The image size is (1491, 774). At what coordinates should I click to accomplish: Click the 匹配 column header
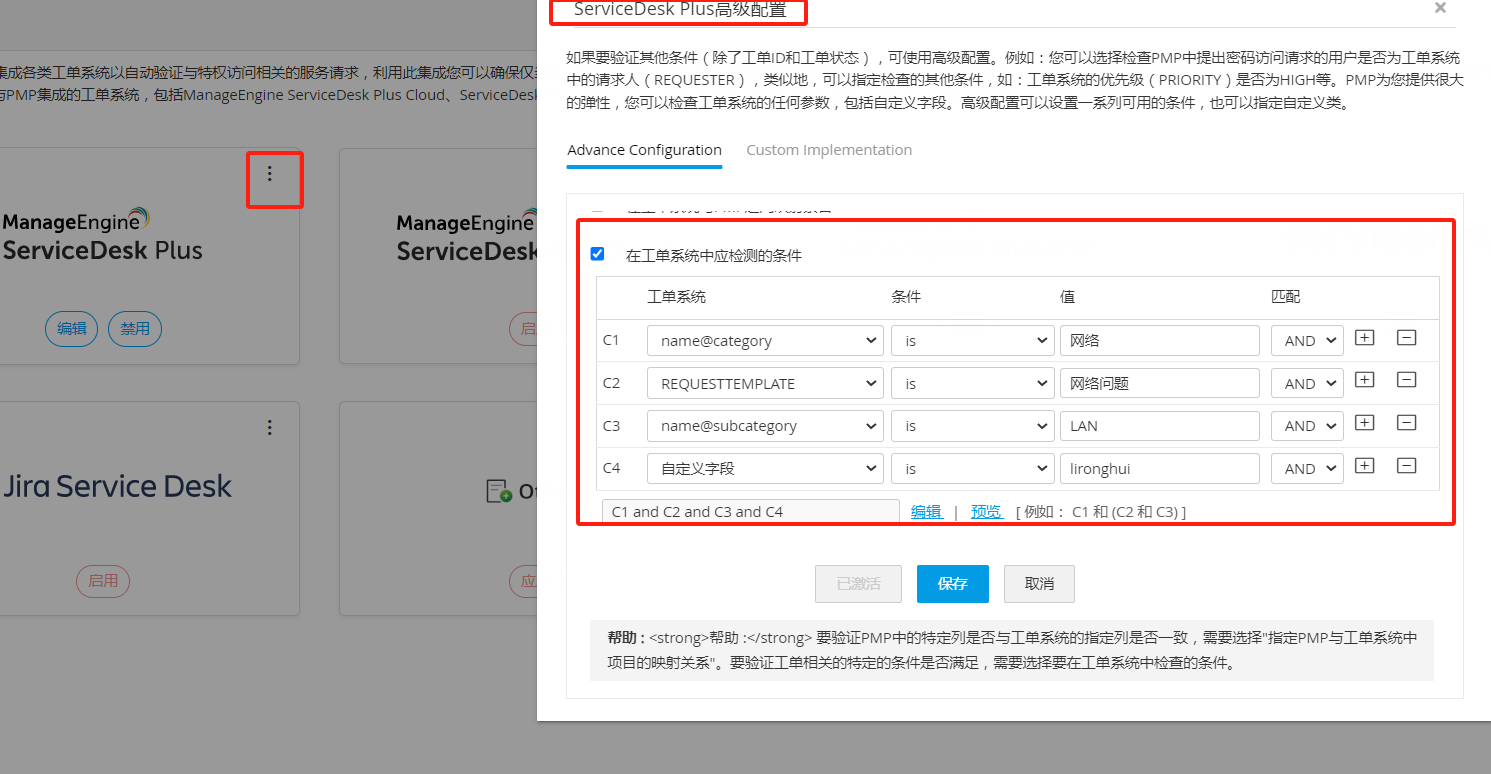(x=1286, y=297)
